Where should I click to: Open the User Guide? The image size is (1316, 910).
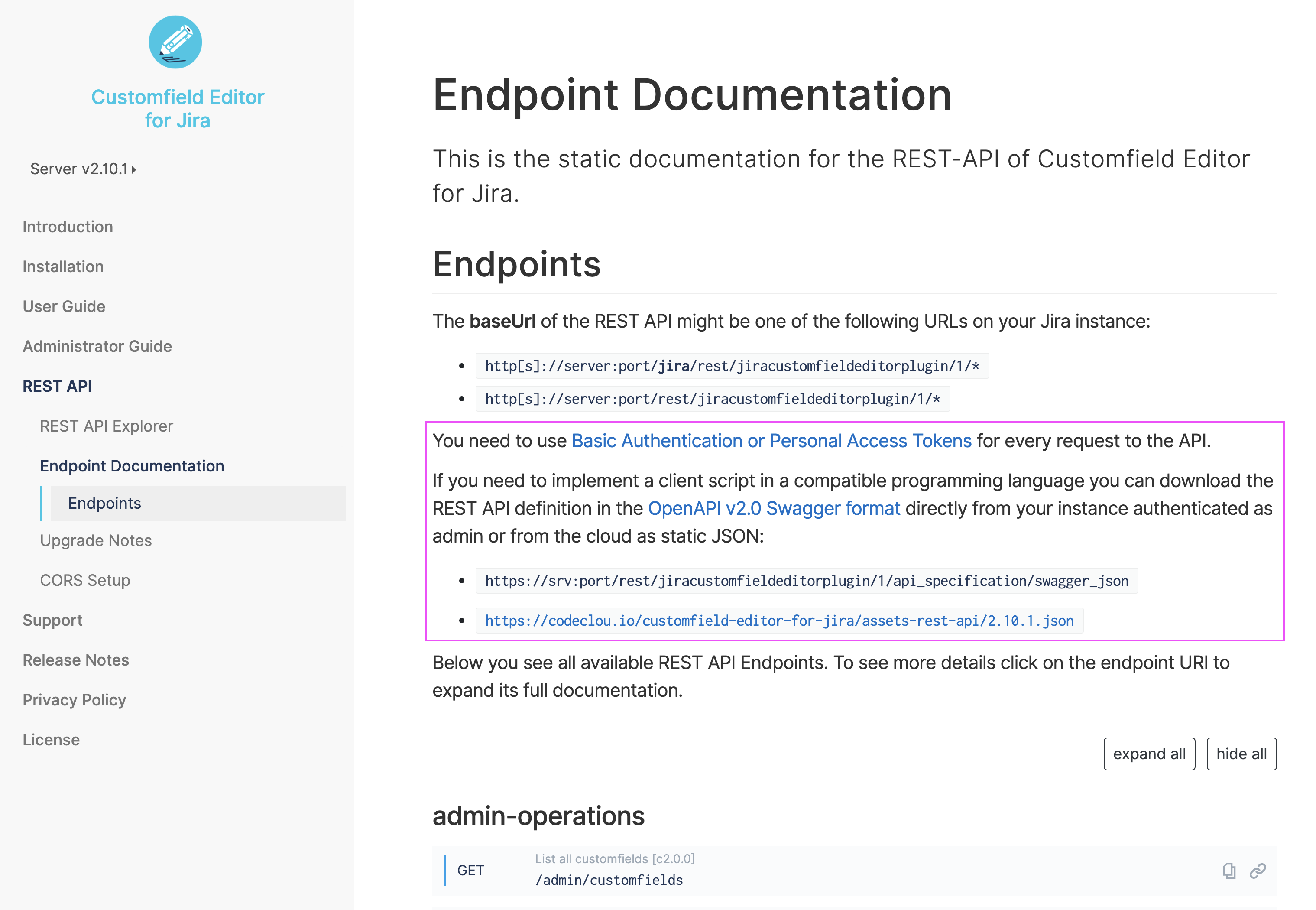[x=64, y=306]
